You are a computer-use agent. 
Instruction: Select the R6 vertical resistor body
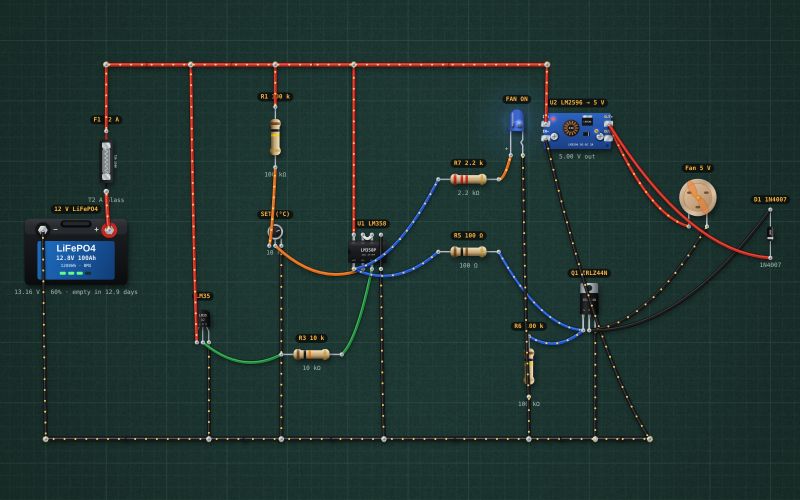pos(529,367)
